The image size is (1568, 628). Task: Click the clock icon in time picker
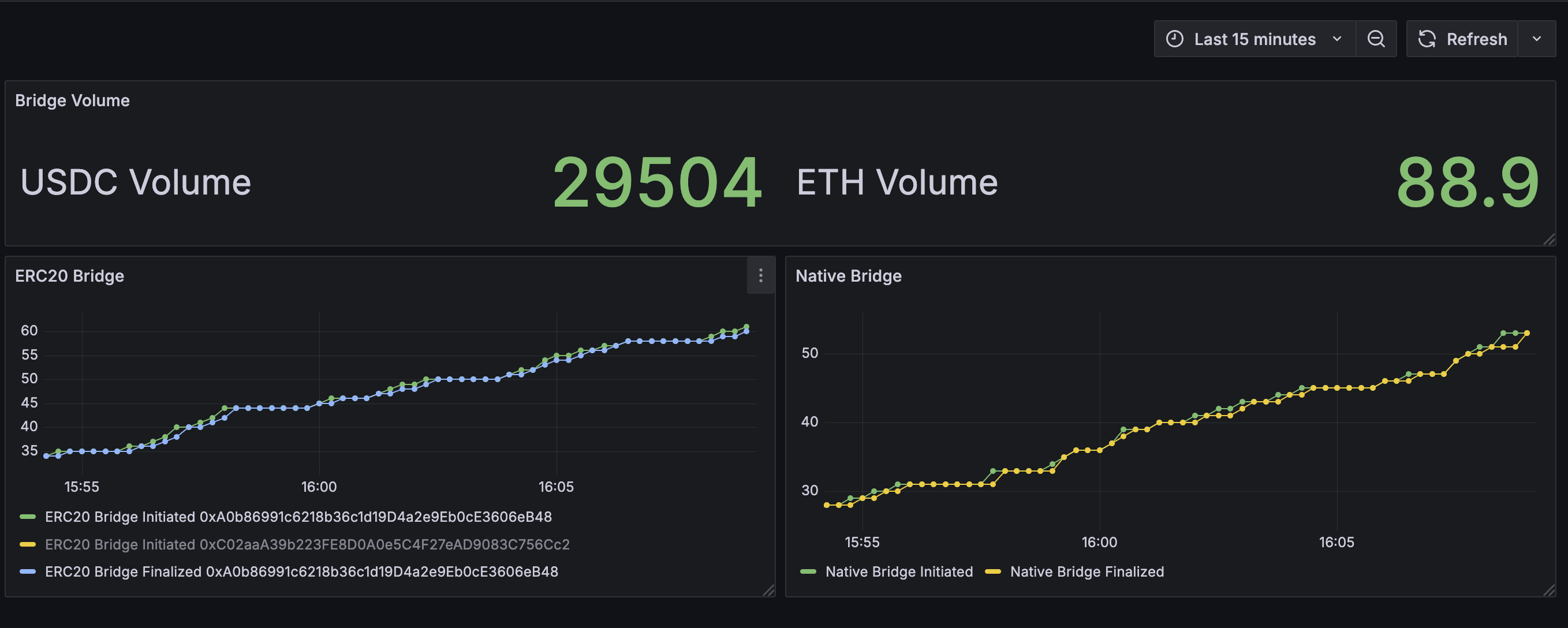[x=1174, y=39]
